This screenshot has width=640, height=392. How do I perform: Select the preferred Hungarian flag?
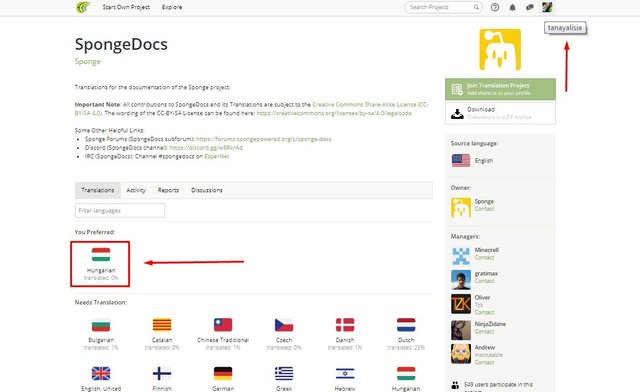click(101, 254)
